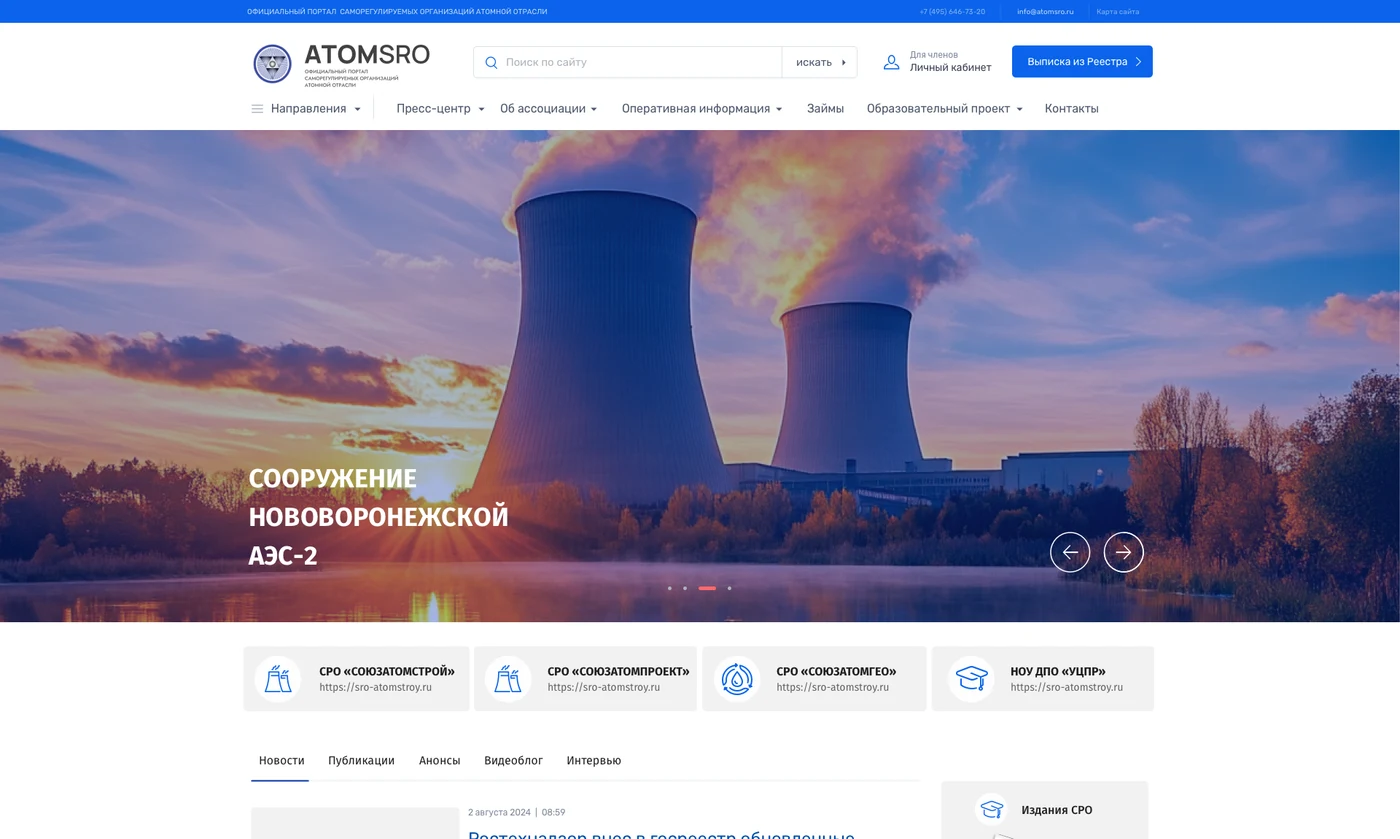Viewport: 1400px width, 839px height.
Task: Switch to the Интервью tab
Action: [594, 761]
